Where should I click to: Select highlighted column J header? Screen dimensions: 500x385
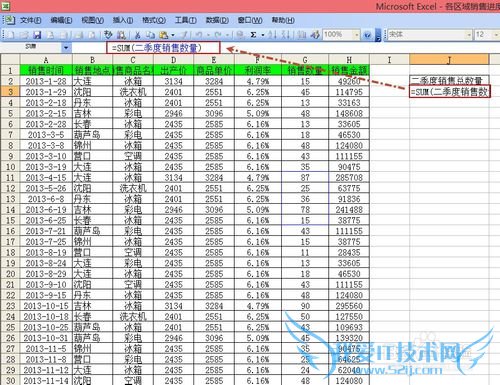[449, 60]
